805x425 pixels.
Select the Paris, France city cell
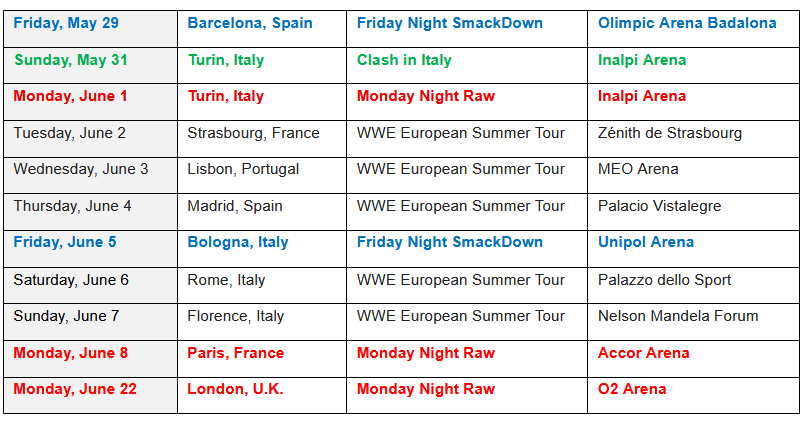point(236,353)
